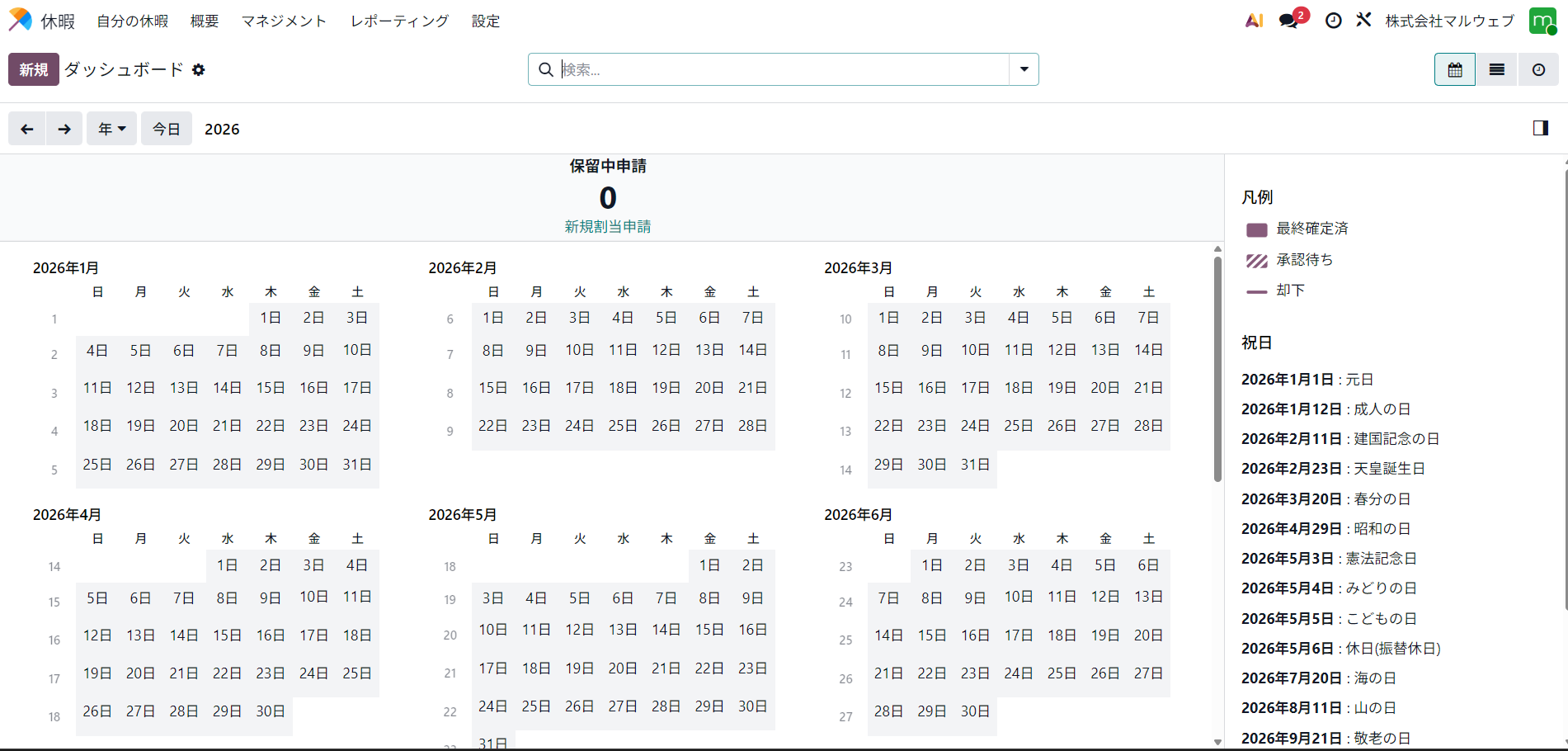Click the dashboard settings gear icon
Image resolution: width=1568 pixels, height=751 pixels.
pyautogui.click(x=198, y=70)
